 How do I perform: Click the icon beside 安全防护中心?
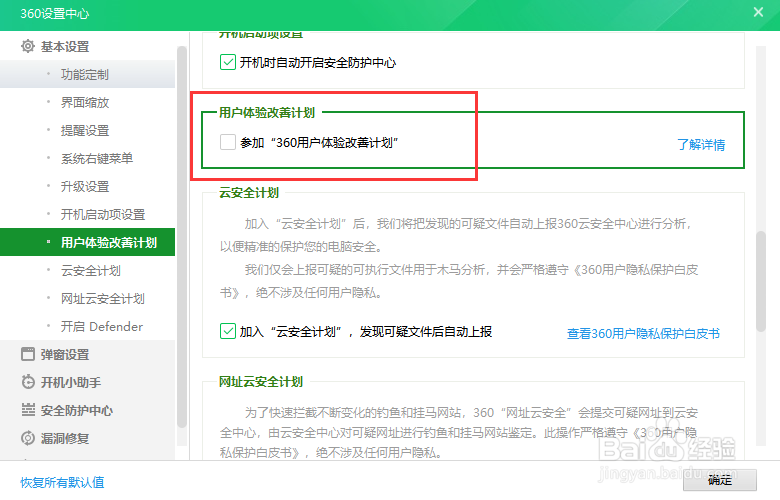tap(28, 410)
